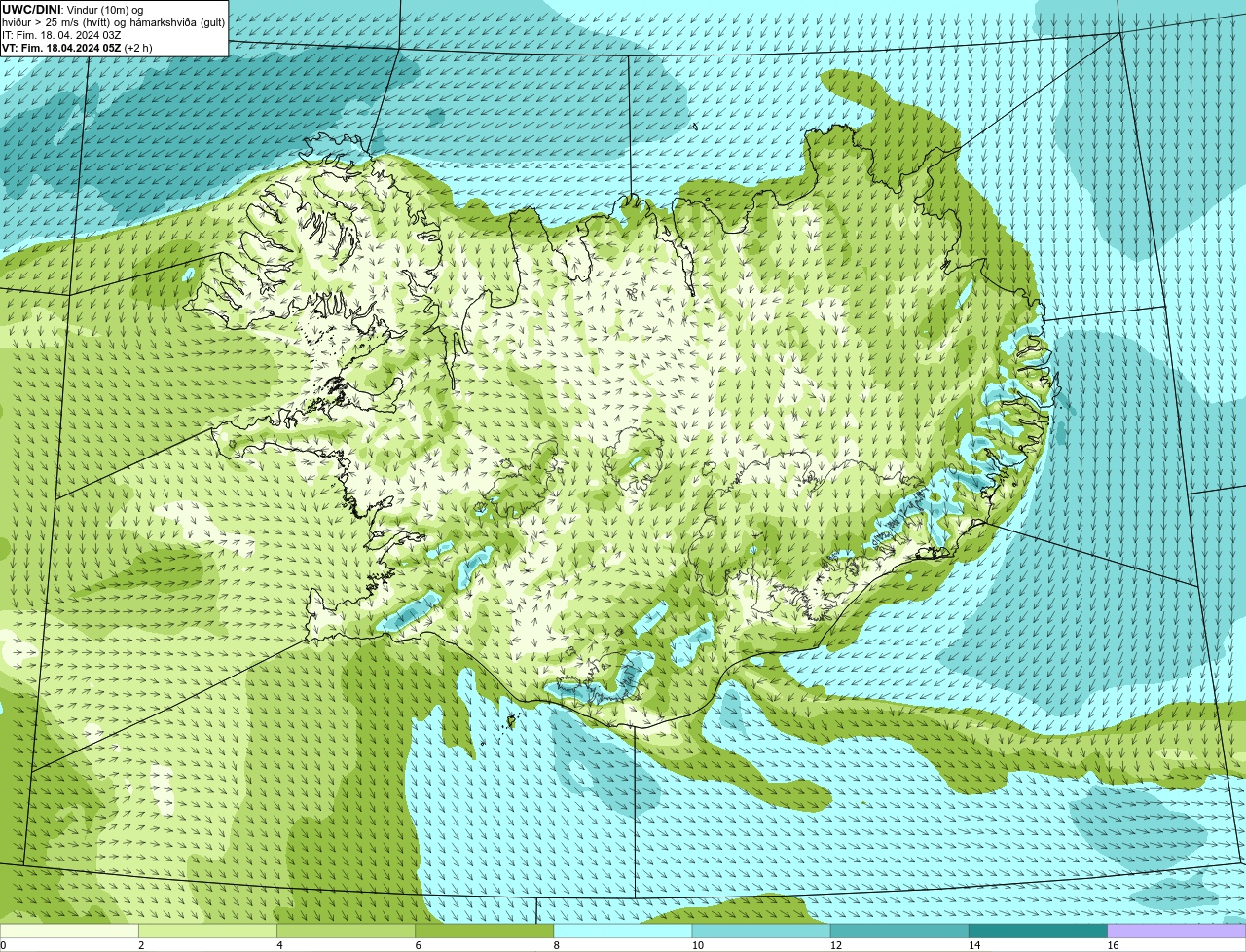Click the dark teal 14–16 m/s legend swatch
Viewport: 1246px width, 952px height.
pos(1039,932)
